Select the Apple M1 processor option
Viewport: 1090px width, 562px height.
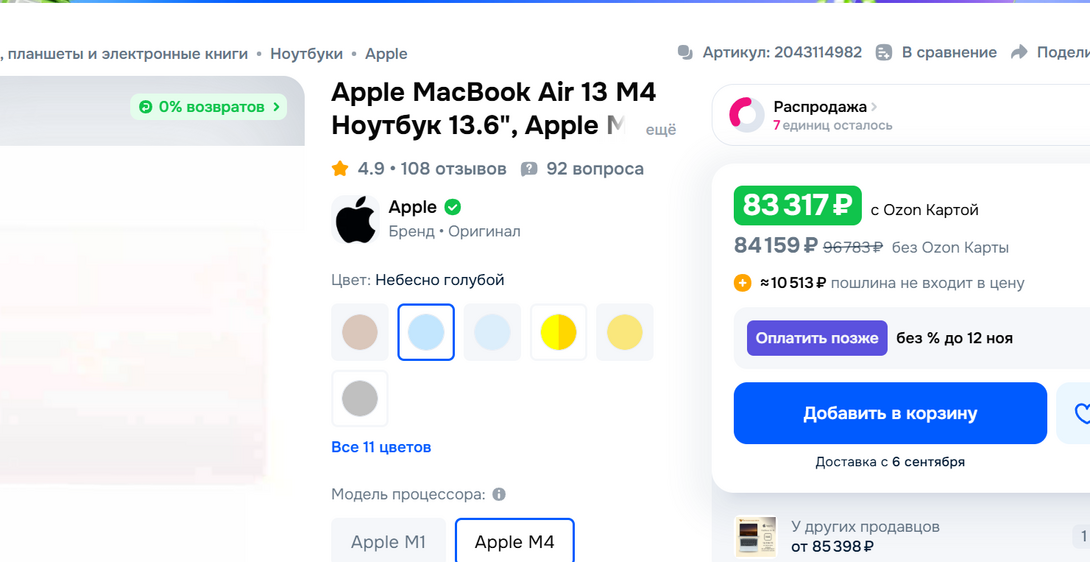(x=388, y=542)
